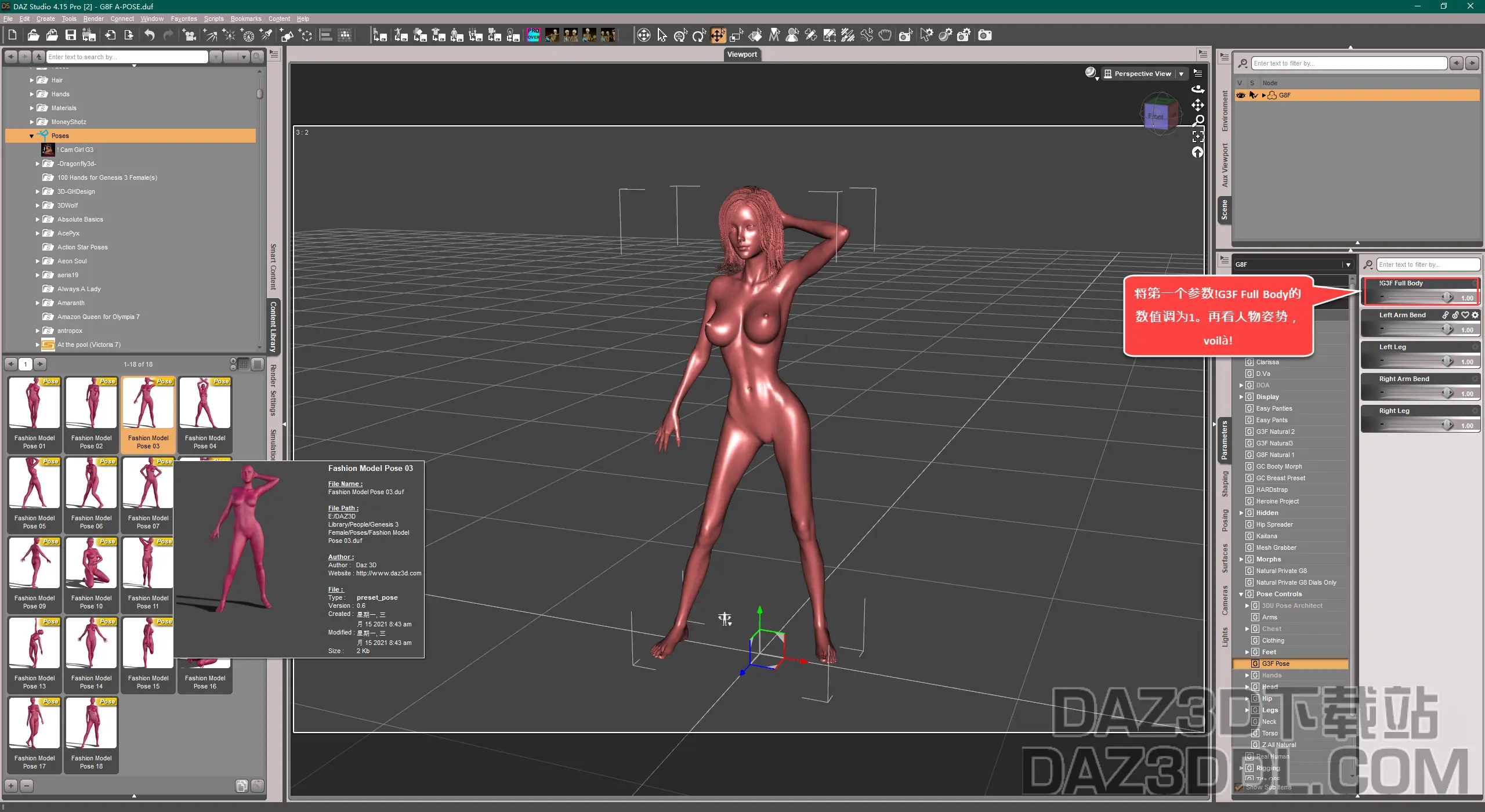Redo the last undone action

168,35
